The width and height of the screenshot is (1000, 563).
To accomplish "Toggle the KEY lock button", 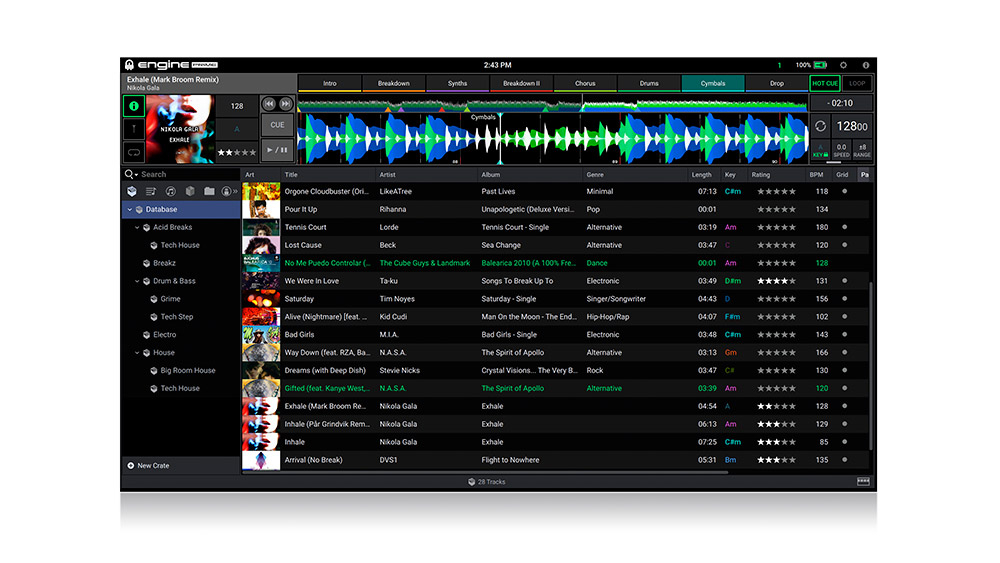I will pos(820,150).
